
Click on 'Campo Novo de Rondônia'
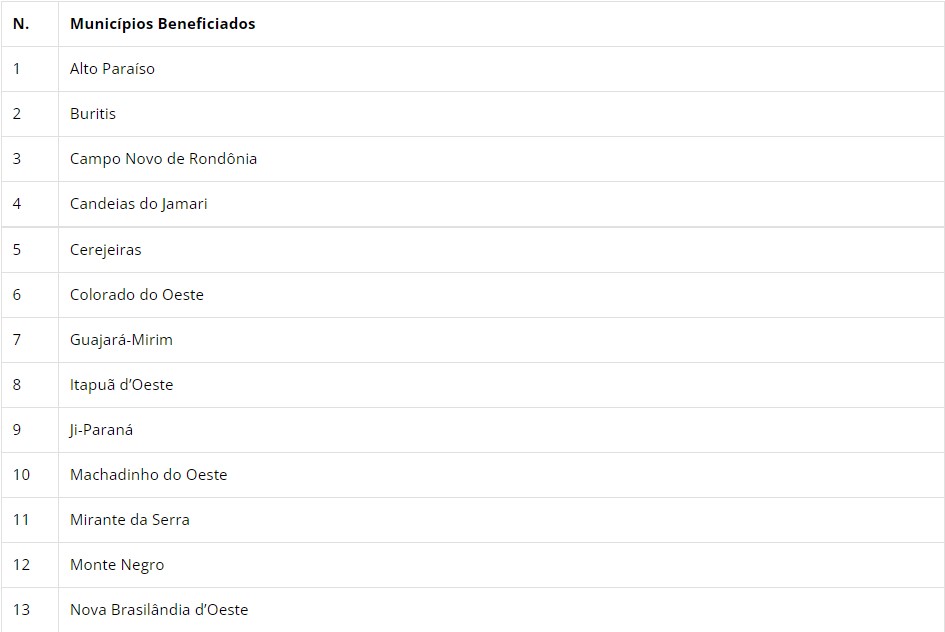tap(163, 159)
